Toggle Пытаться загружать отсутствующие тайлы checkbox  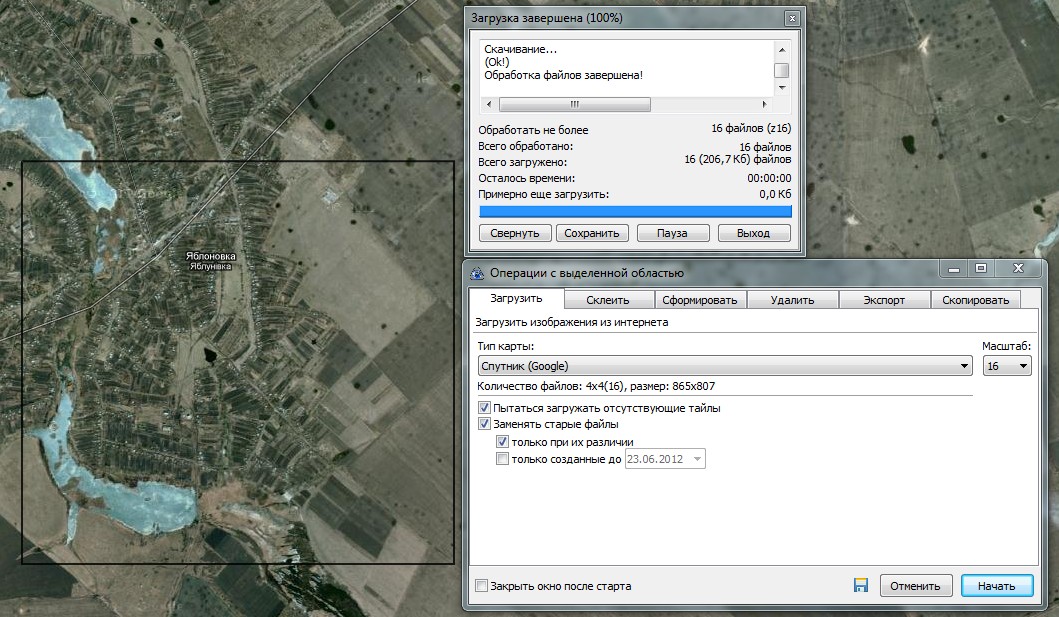tap(485, 408)
